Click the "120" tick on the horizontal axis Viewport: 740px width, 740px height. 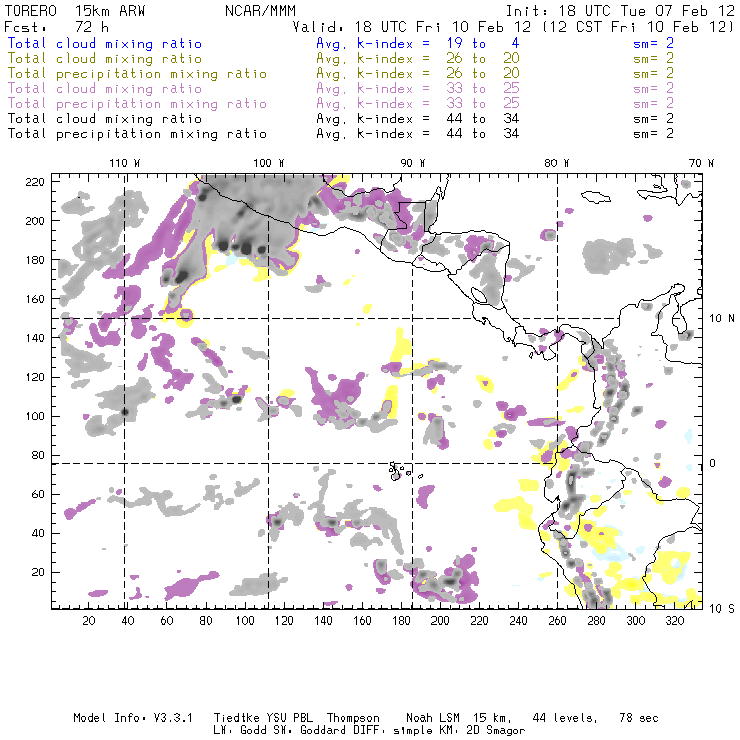pos(284,621)
